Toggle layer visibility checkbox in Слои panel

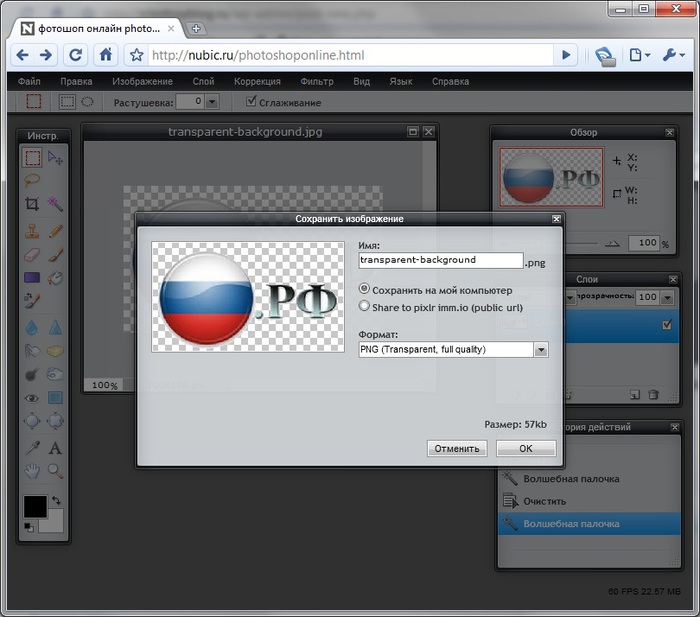click(x=667, y=325)
